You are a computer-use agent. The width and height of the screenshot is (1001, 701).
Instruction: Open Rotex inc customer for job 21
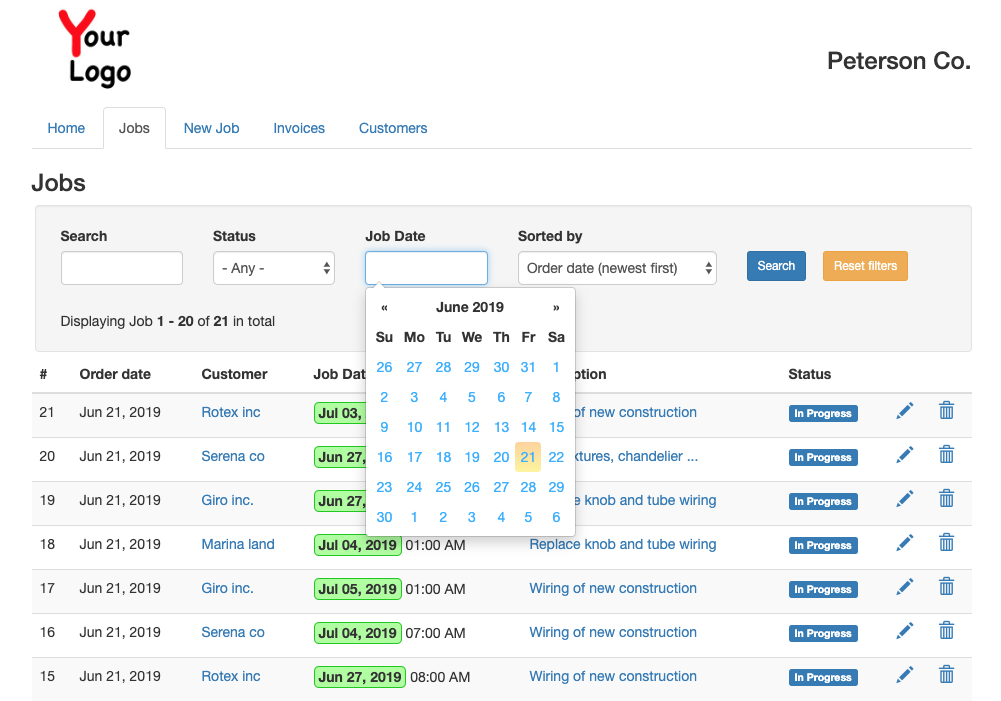click(x=231, y=412)
